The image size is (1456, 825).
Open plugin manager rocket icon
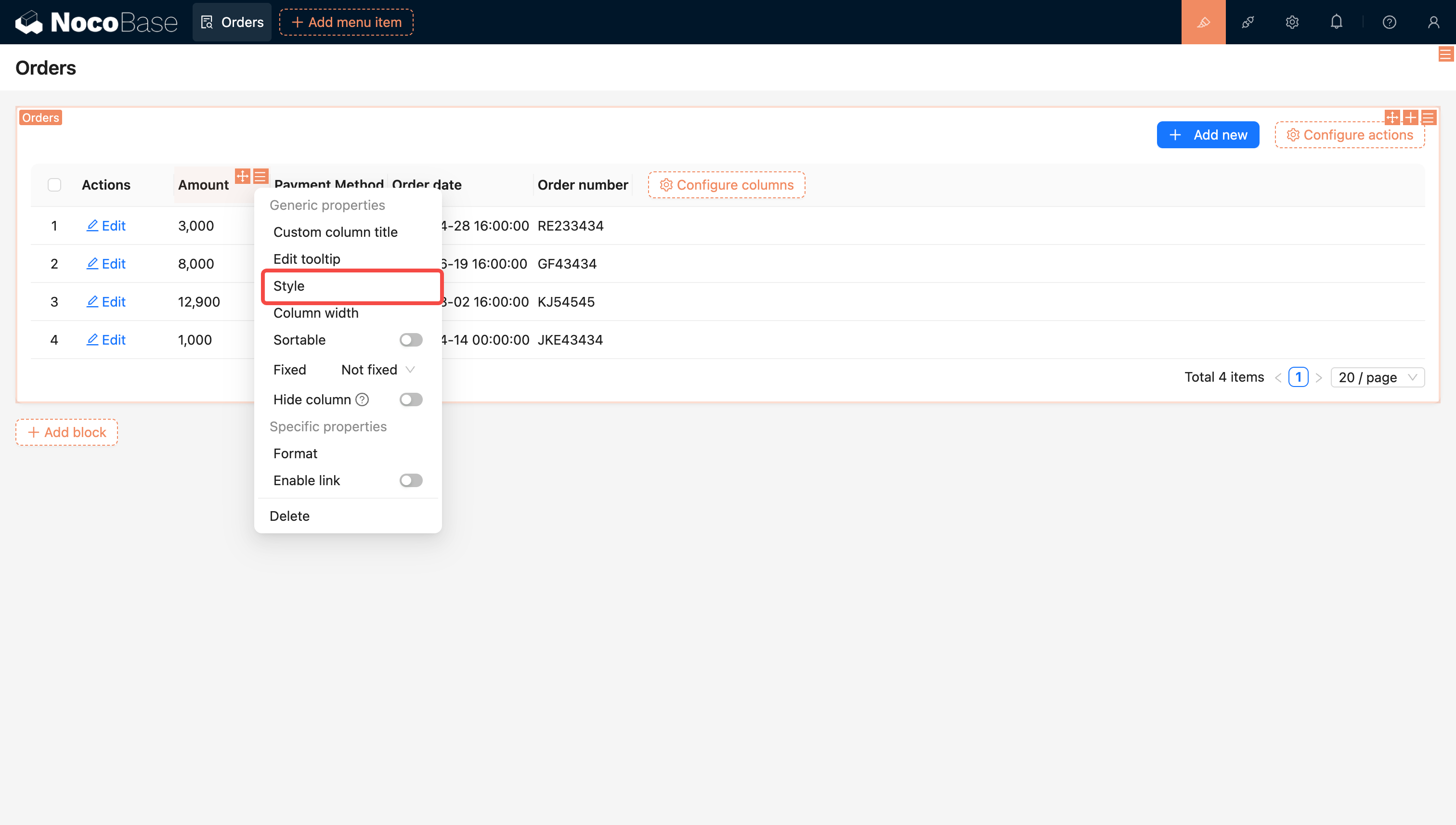tap(1248, 22)
